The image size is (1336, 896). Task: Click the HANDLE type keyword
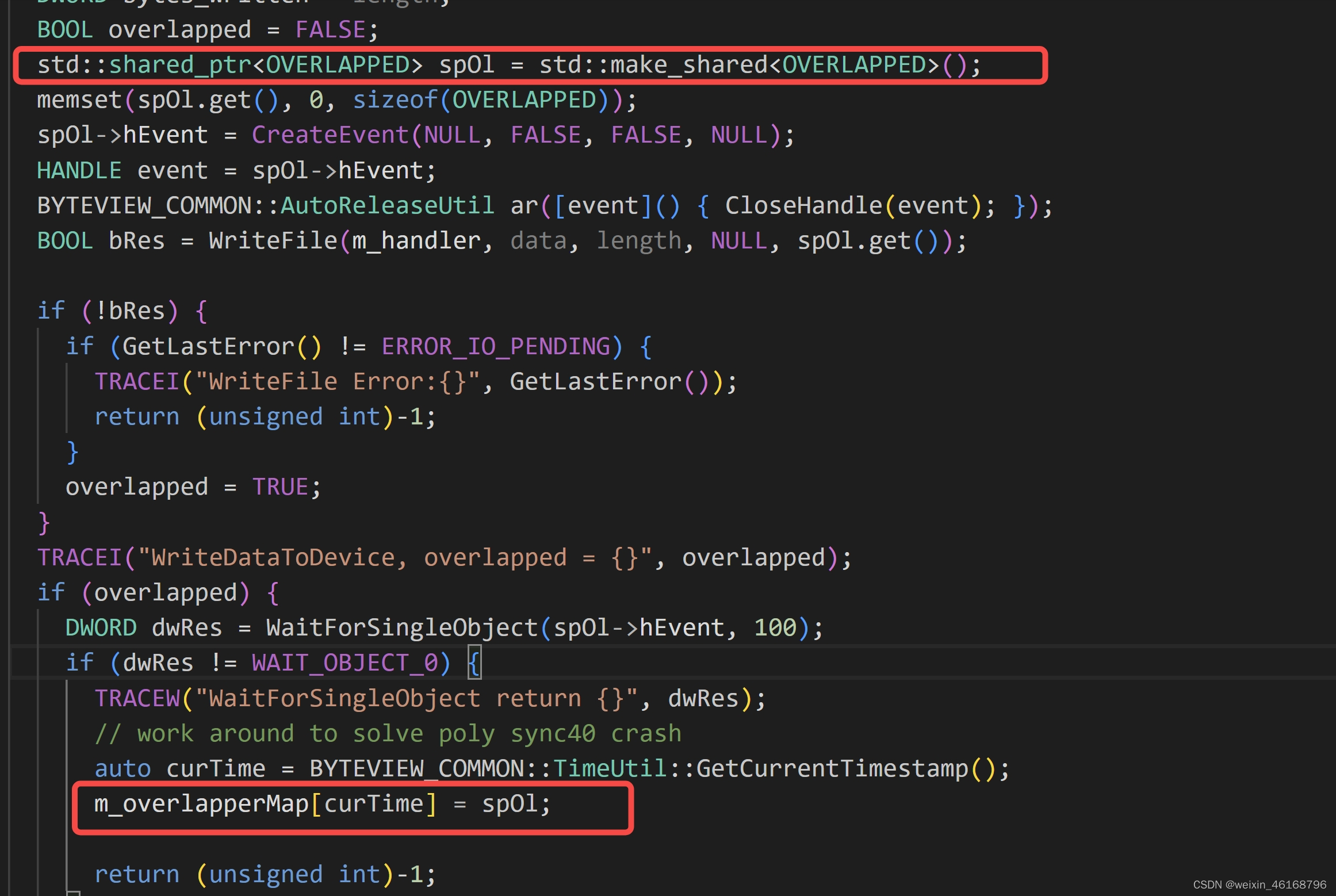tap(79, 171)
